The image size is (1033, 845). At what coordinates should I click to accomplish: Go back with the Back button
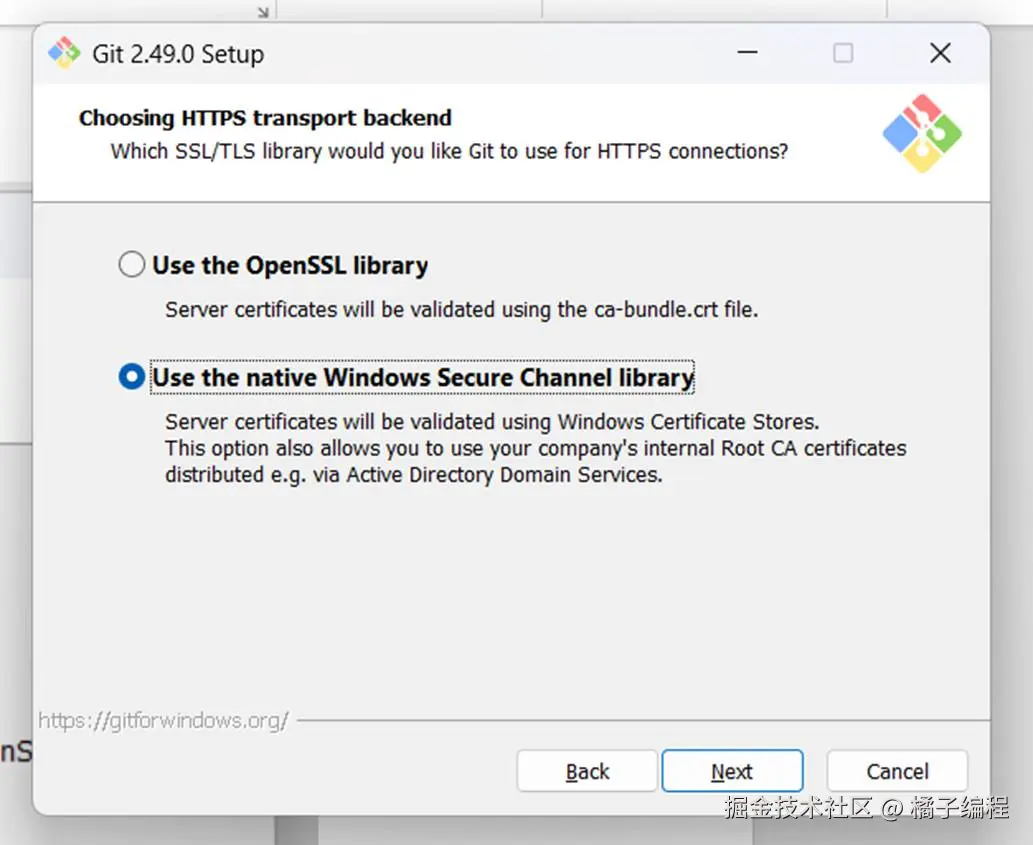tap(587, 771)
